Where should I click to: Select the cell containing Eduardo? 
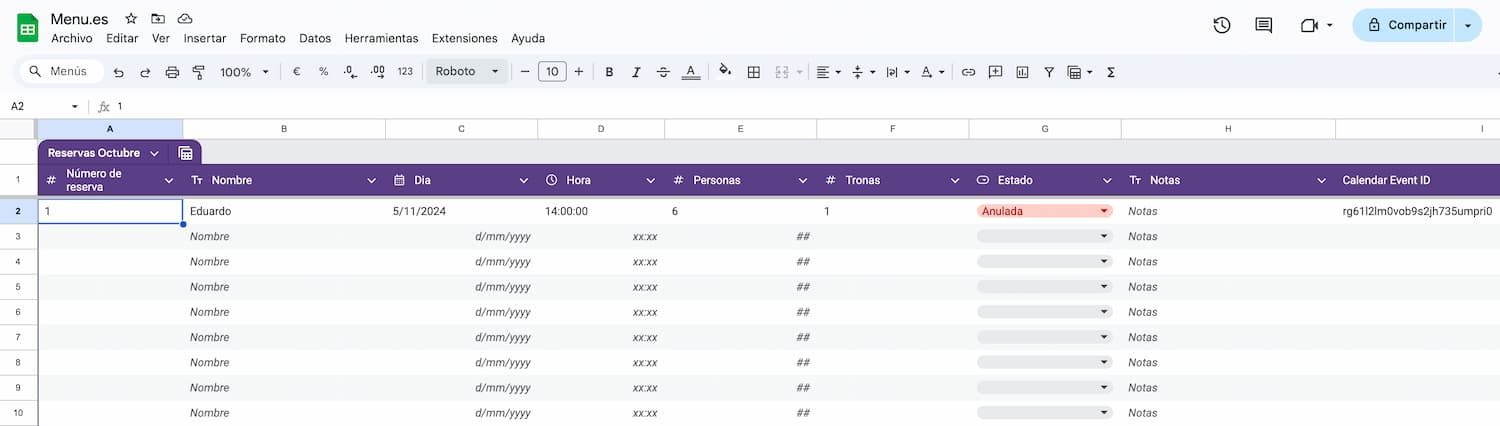(284, 211)
